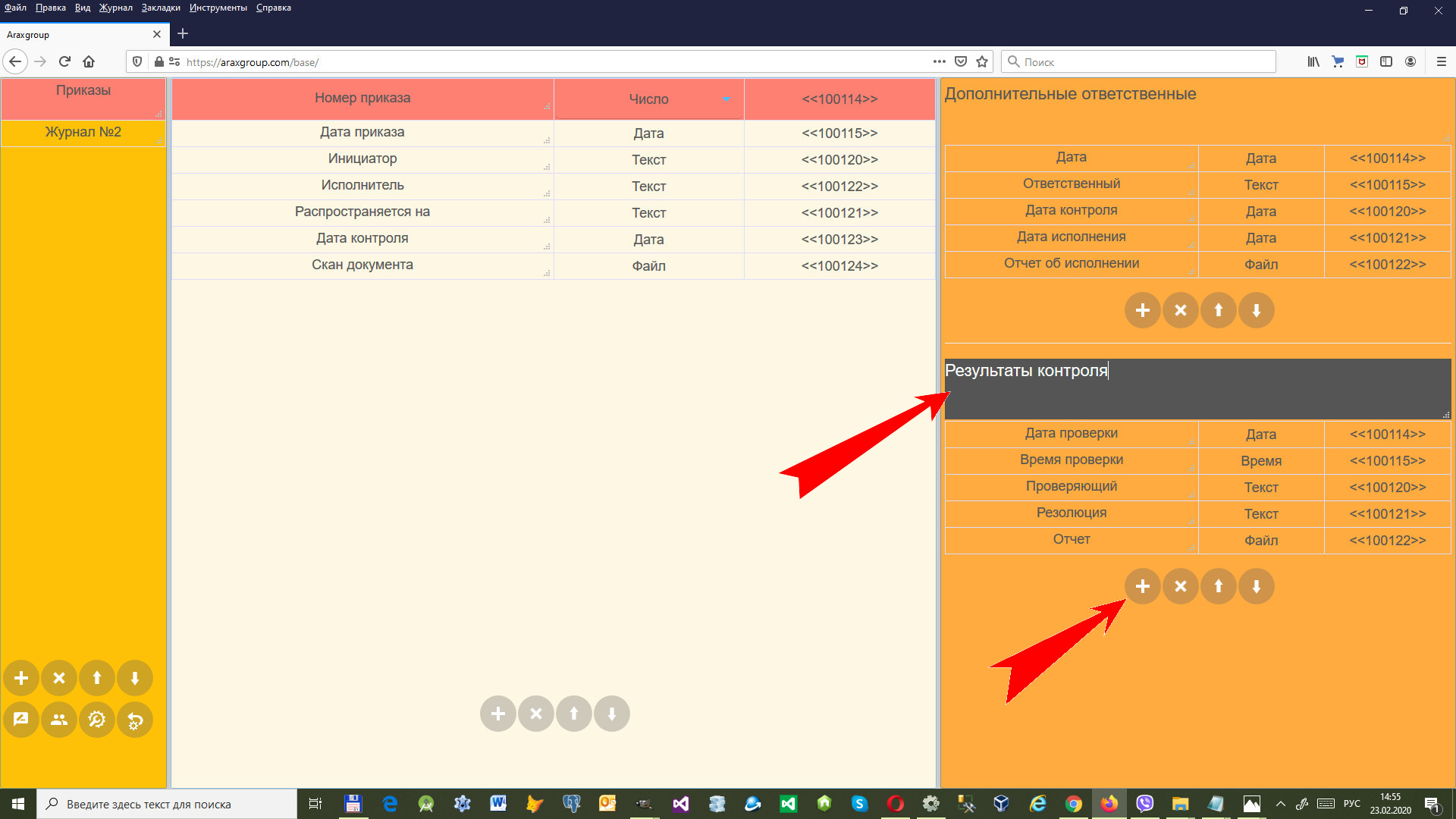Screen dimensions: 1456x819
Task: Delete row button under Дополнительные ответственные table
Action: (x=1181, y=310)
